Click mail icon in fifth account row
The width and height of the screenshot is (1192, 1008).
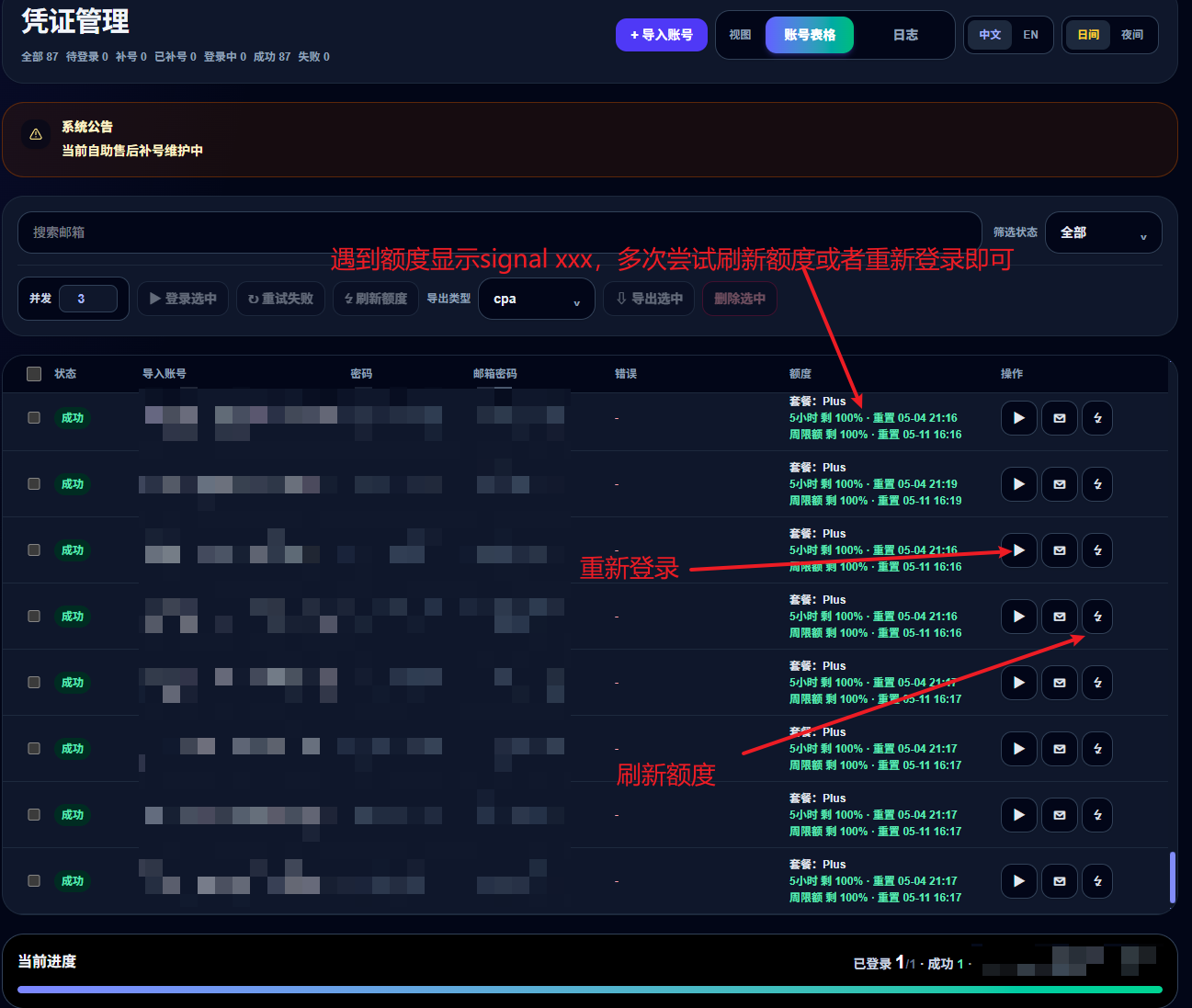[x=1059, y=683]
